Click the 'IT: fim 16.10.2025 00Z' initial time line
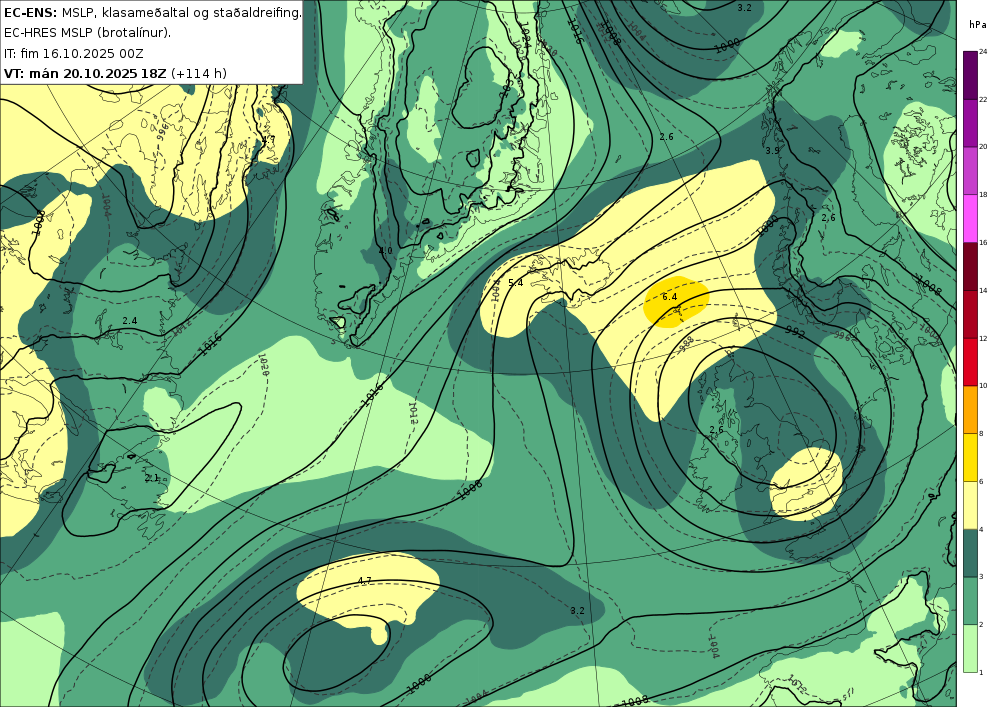This screenshot has height=707, width=1000. click(x=73, y=53)
